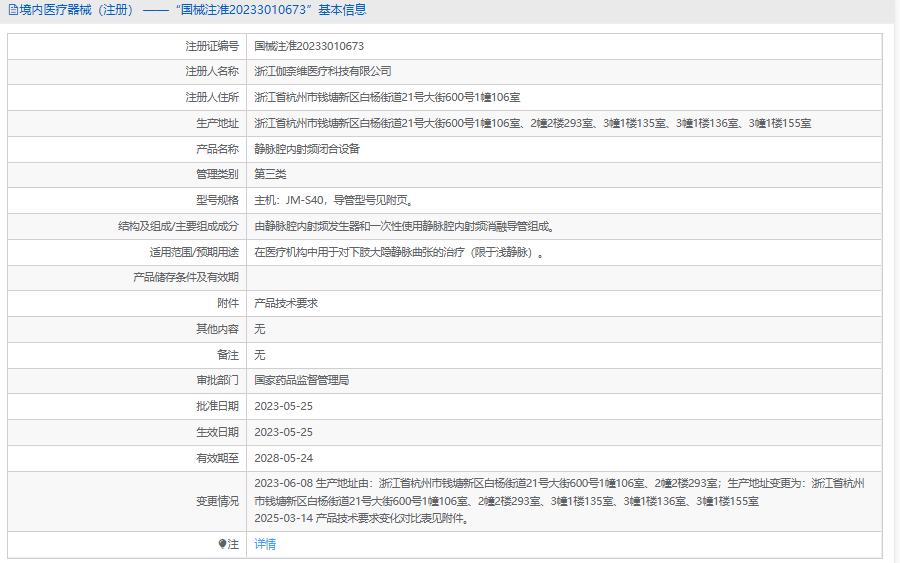Select the 注册人名称 label cell

click(x=212, y=71)
